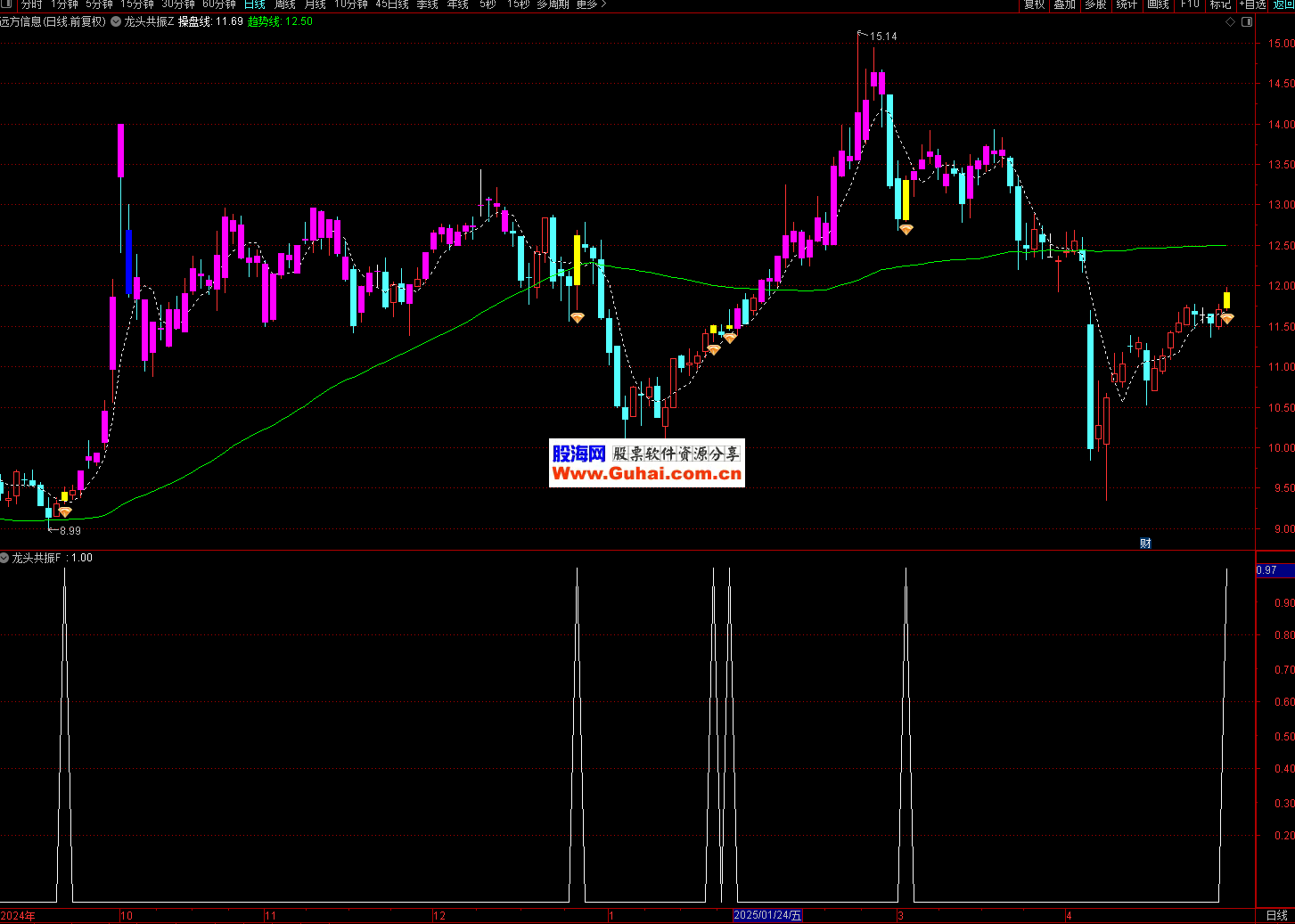Select the 30分钟 period
1295x924 pixels.
point(178,4)
